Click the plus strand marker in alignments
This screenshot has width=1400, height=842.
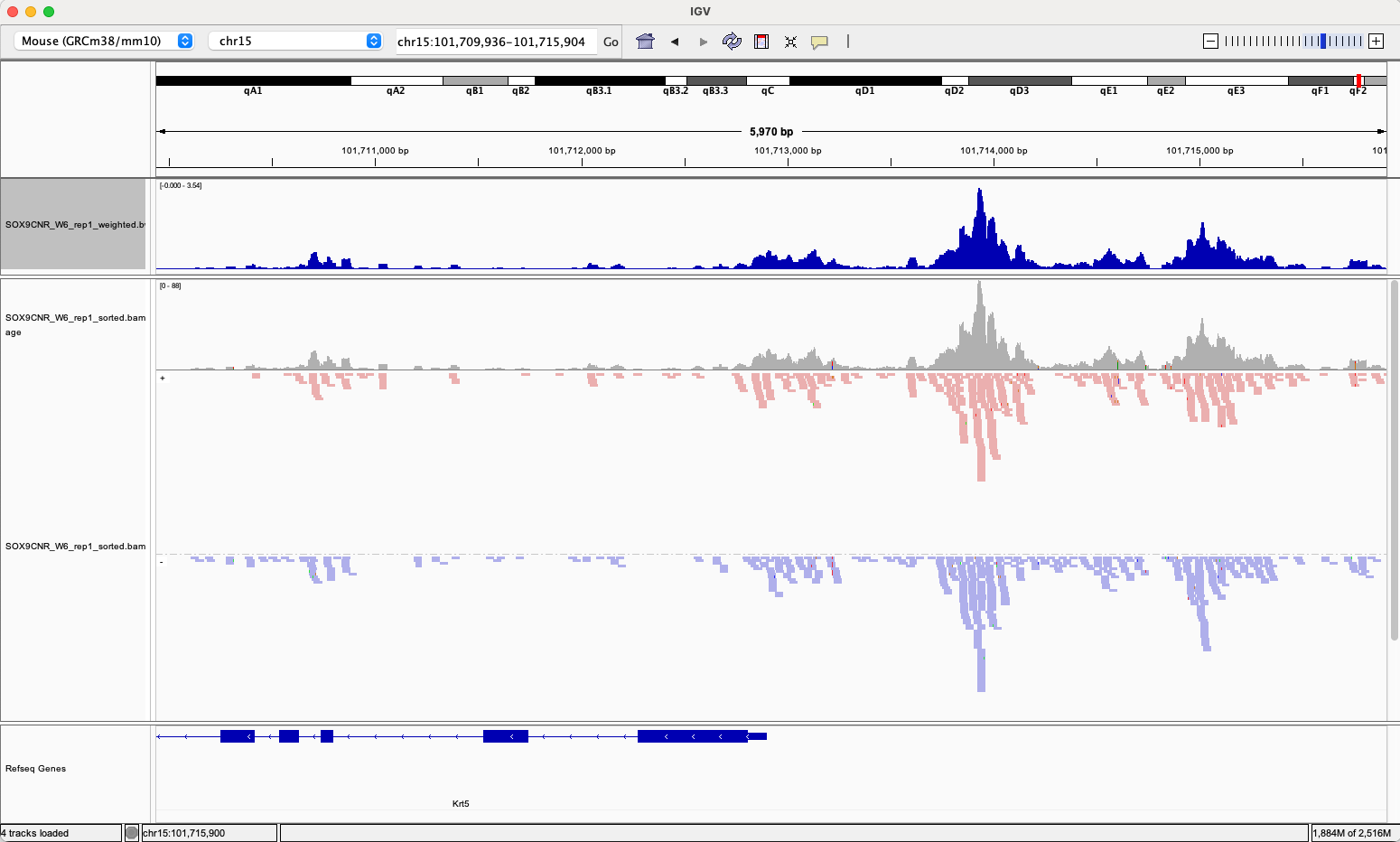(x=163, y=379)
